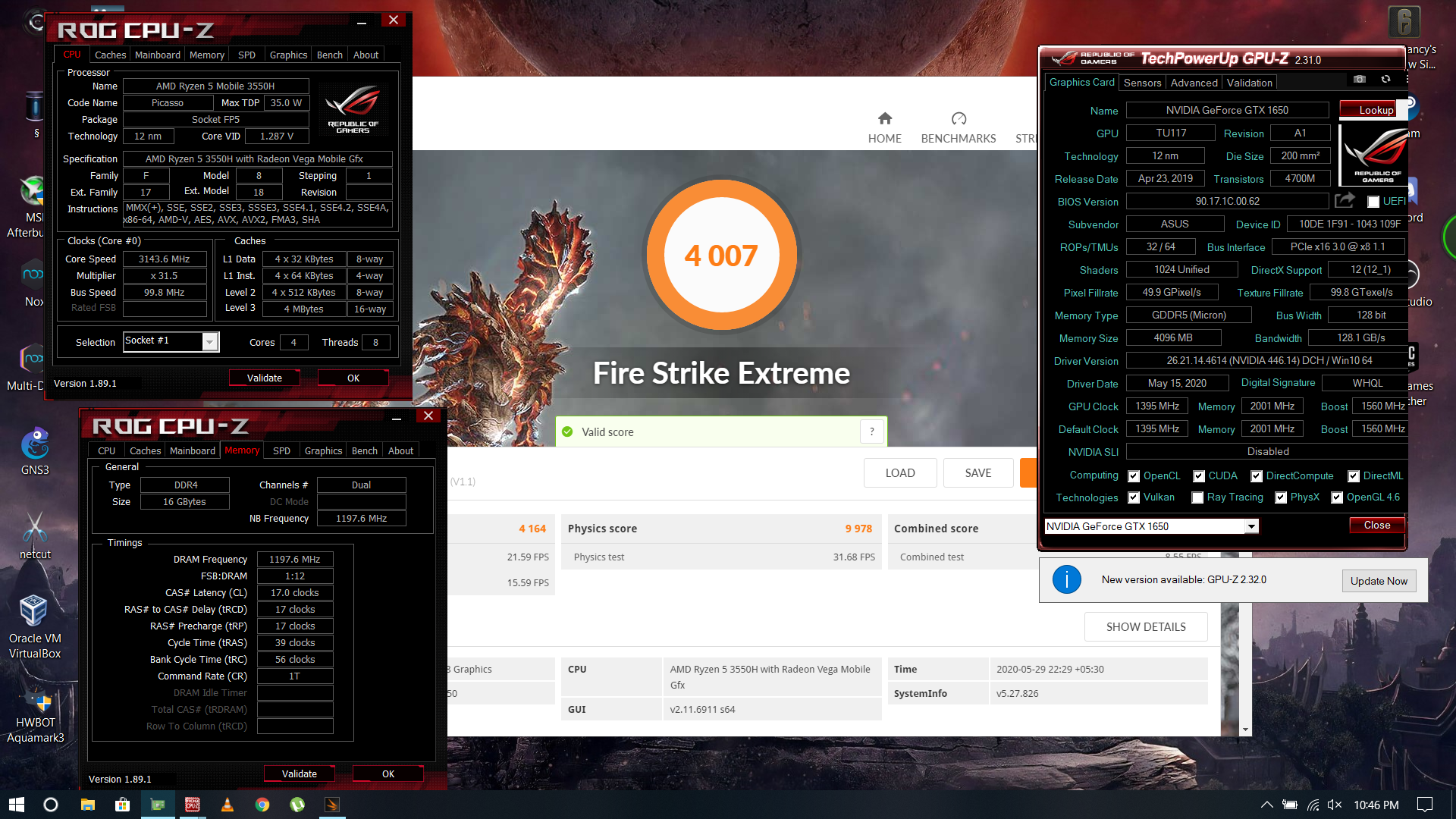Open the Valid score help question mark

pyautogui.click(x=872, y=431)
